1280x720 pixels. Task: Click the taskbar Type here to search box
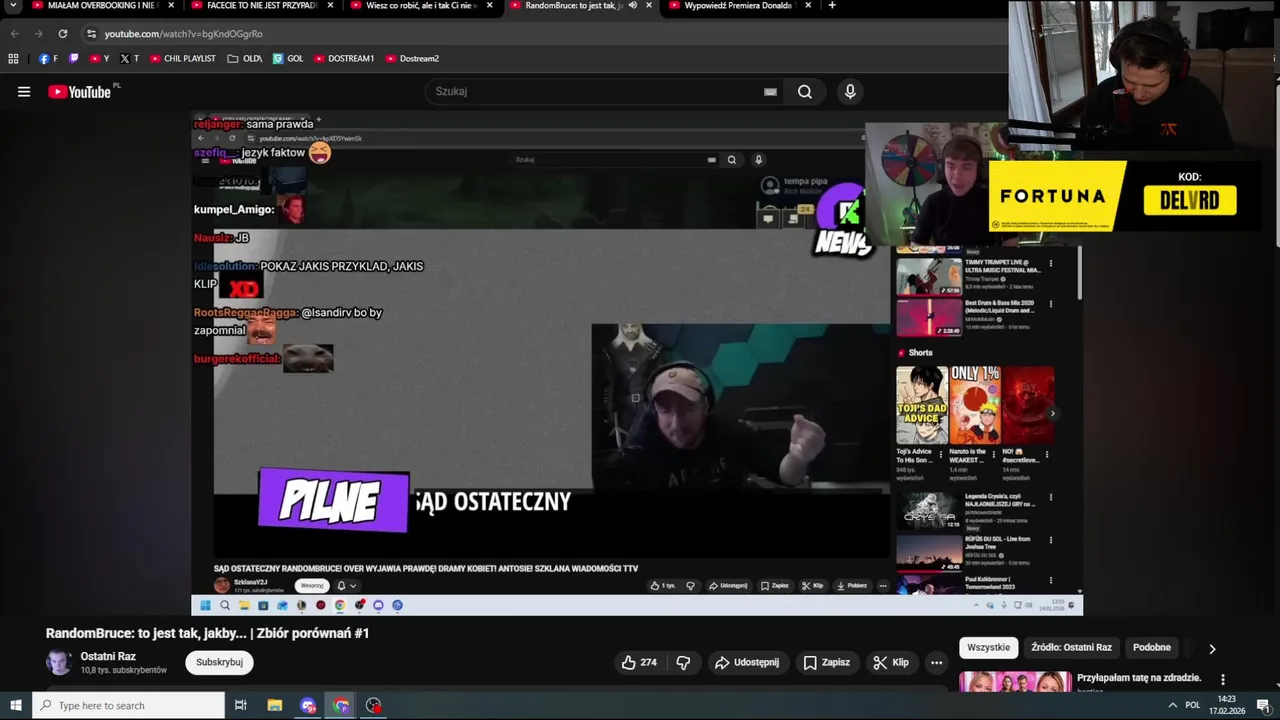pyautogui.click(x=128, y=706)
